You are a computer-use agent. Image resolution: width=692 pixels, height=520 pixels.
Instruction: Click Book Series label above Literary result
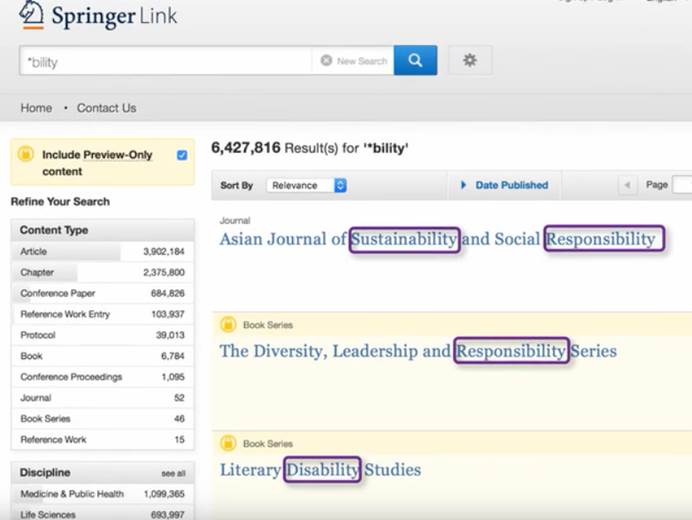pos(268,444)
